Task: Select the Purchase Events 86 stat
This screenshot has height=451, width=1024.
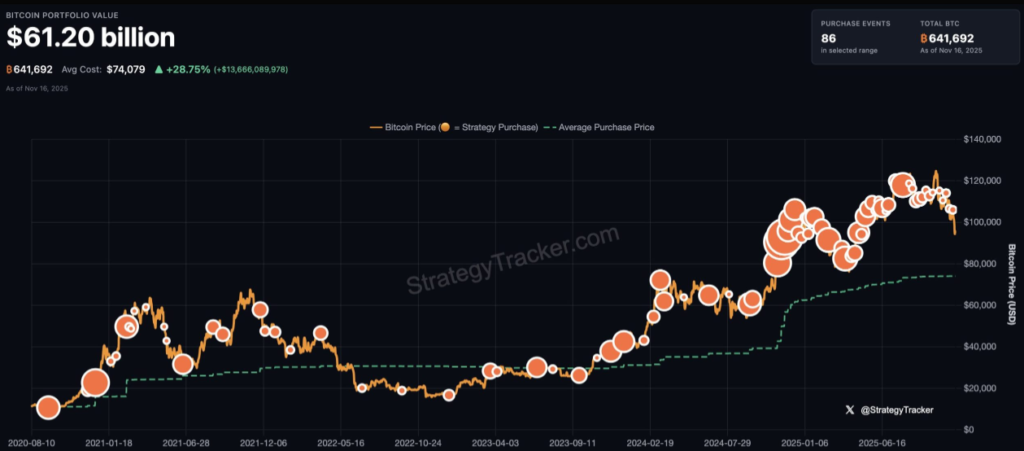Action: (x=828, y=38)
